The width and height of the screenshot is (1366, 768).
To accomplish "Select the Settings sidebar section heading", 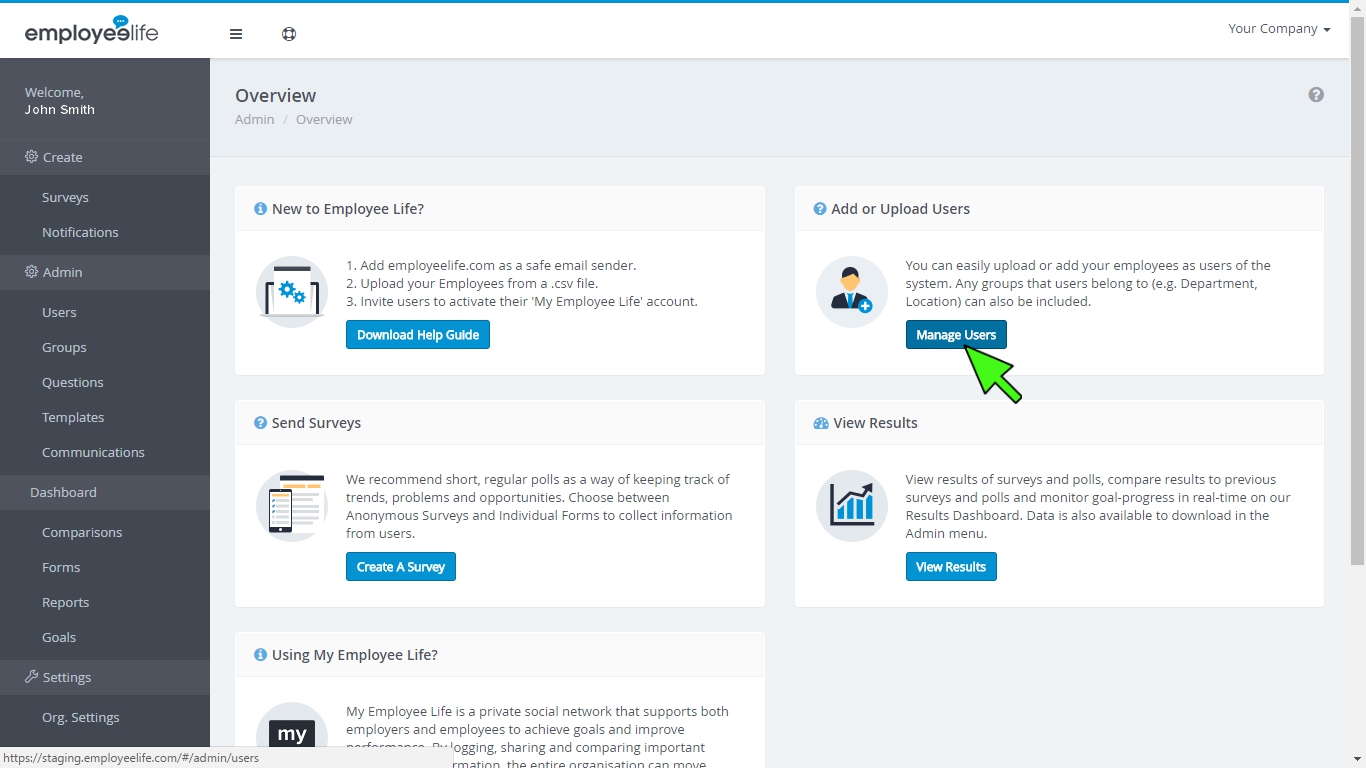I will tap(105, 677).
